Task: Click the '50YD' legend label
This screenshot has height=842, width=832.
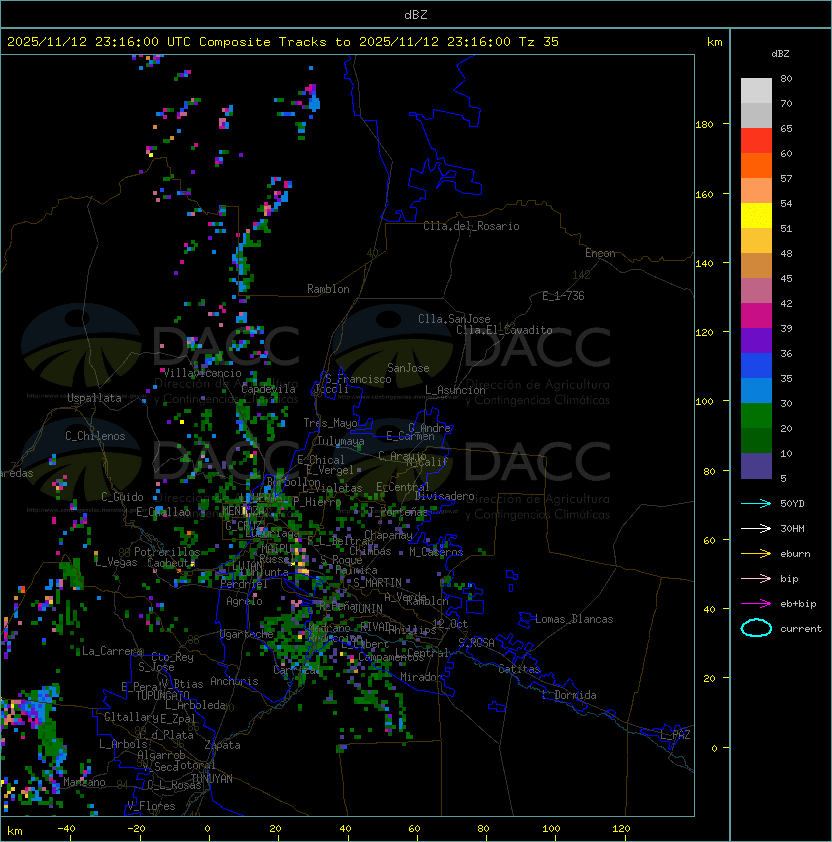Action: tap(792, 504)
